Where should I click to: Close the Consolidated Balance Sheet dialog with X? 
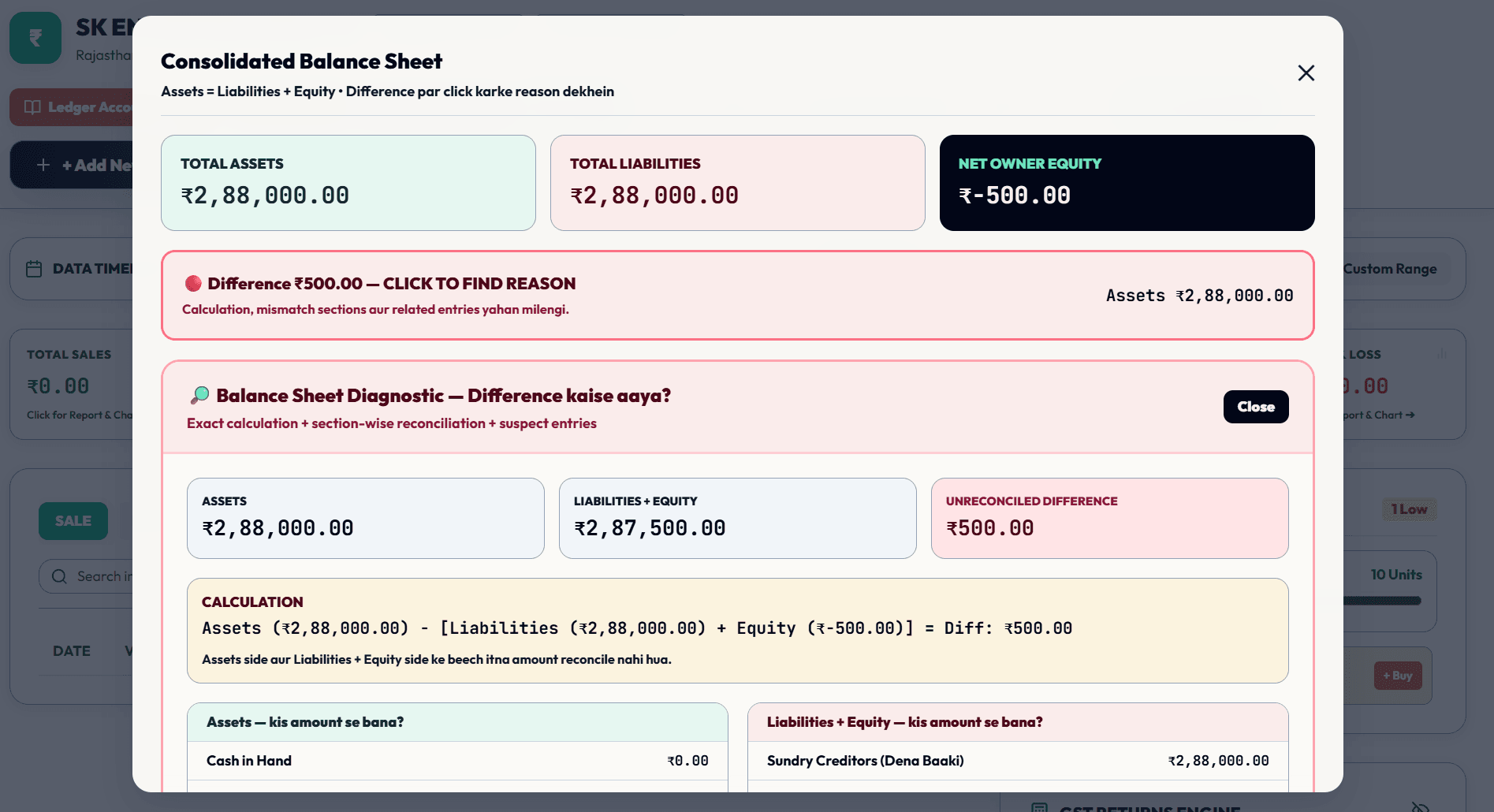pos(1306,73)
